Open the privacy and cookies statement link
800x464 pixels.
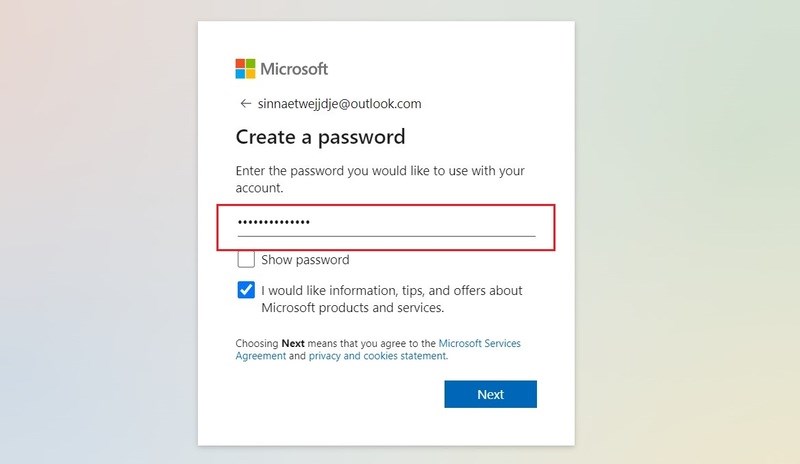click(x=377, y=355)
